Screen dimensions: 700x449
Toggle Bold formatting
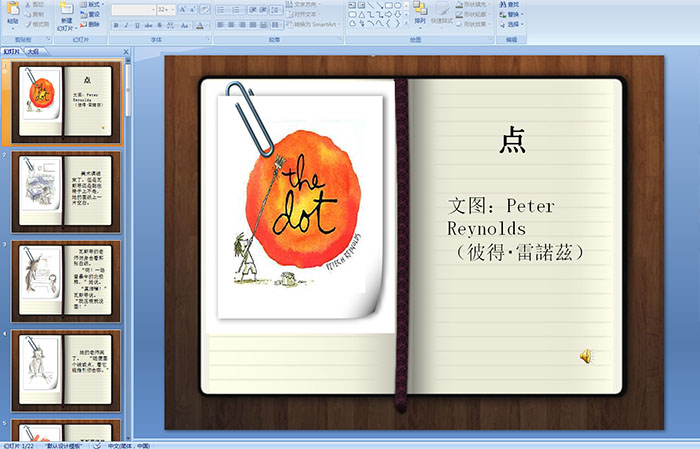[116, 25]
